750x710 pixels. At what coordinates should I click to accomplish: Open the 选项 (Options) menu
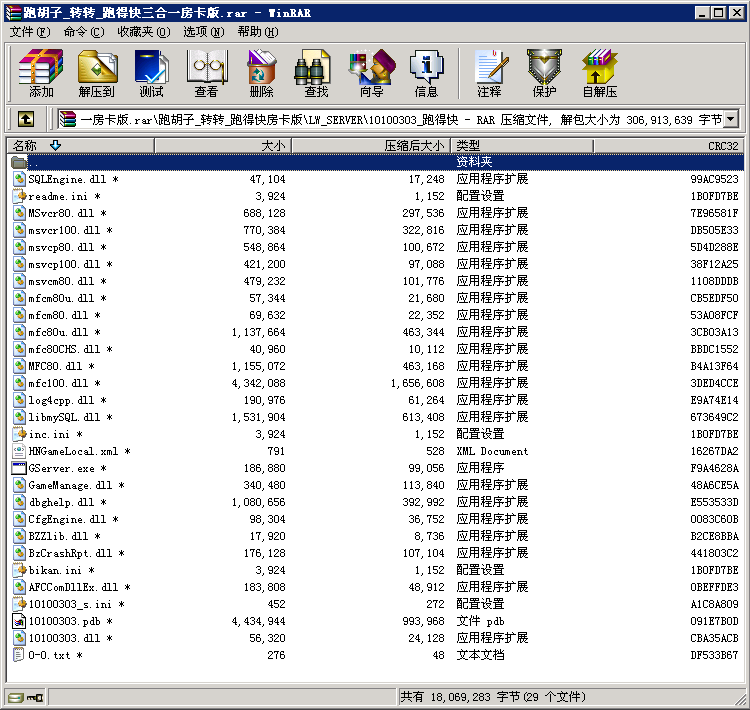[x=203, y=32]
